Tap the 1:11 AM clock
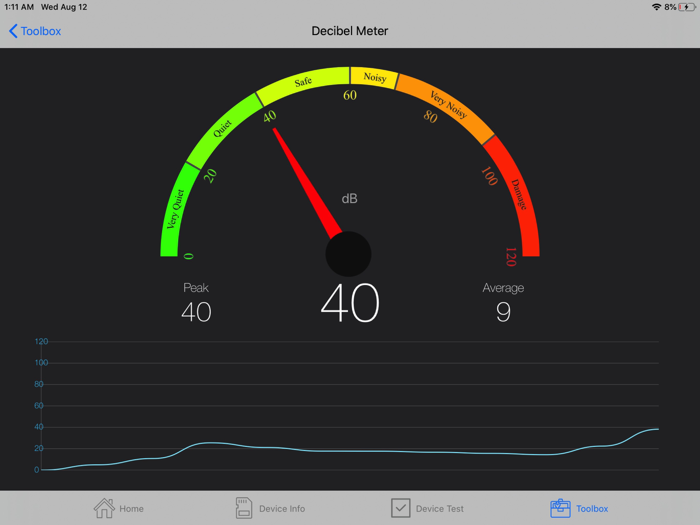The height and width of the screenshot is (525, 700). tap(19, 7)
